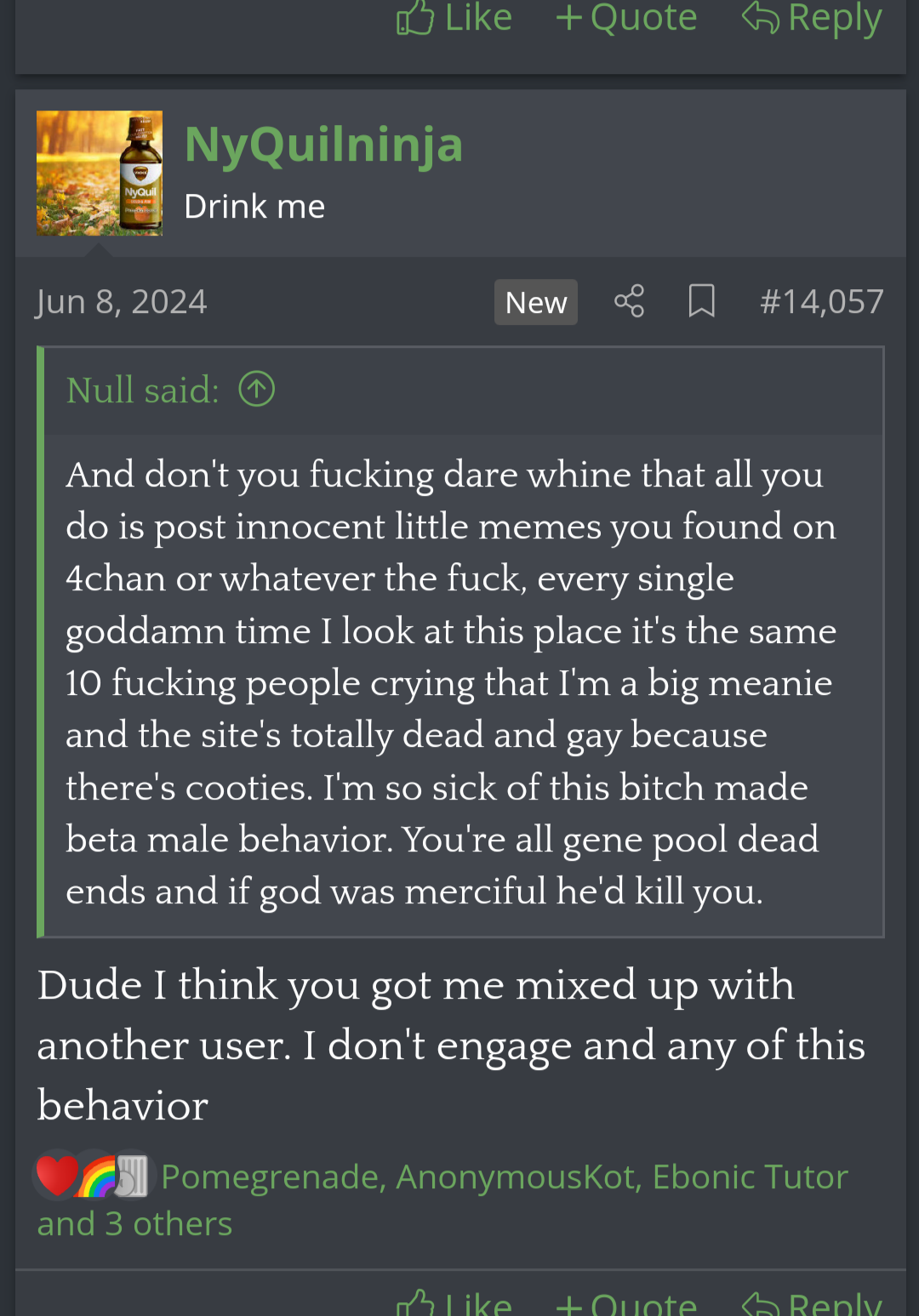
Task: Open post number #14,057 permalink
Action: click(821, 301)
